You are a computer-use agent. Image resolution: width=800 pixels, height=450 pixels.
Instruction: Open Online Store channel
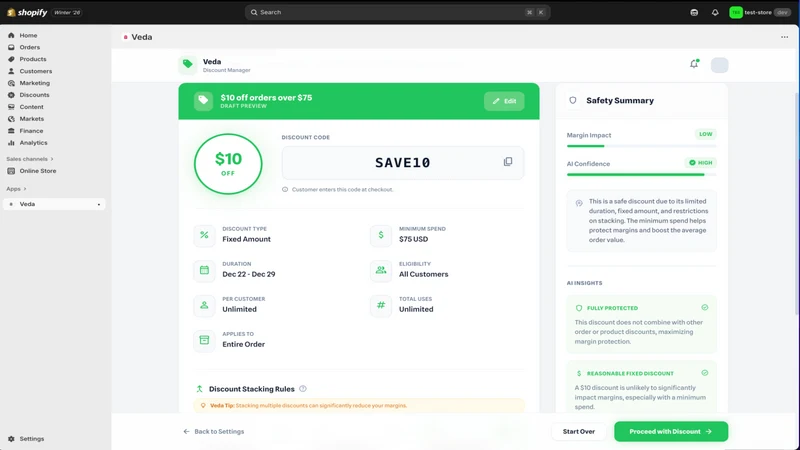[38, 171]
